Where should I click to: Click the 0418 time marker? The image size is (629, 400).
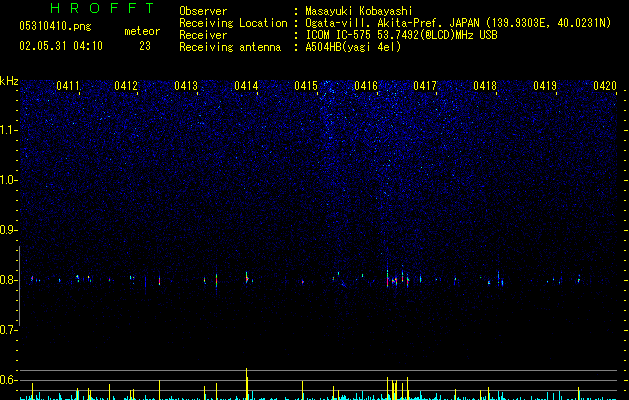(485, 86)
